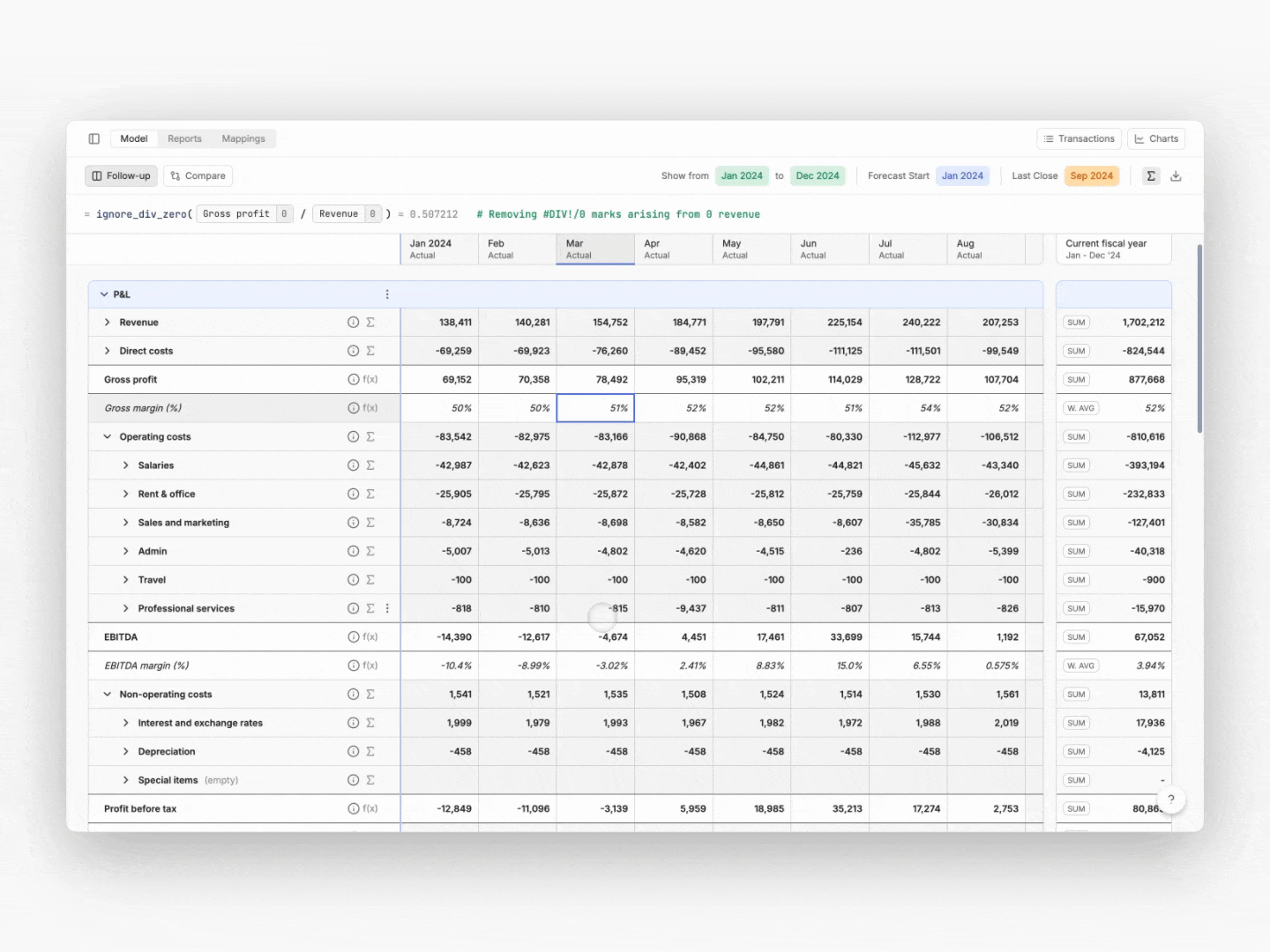Expand the Direct costs row

click(108, 351)
